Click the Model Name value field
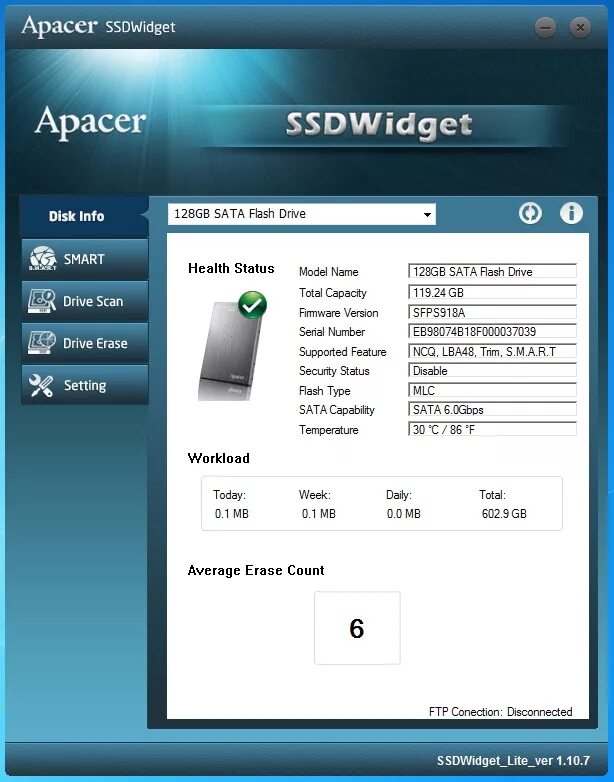 492,271
